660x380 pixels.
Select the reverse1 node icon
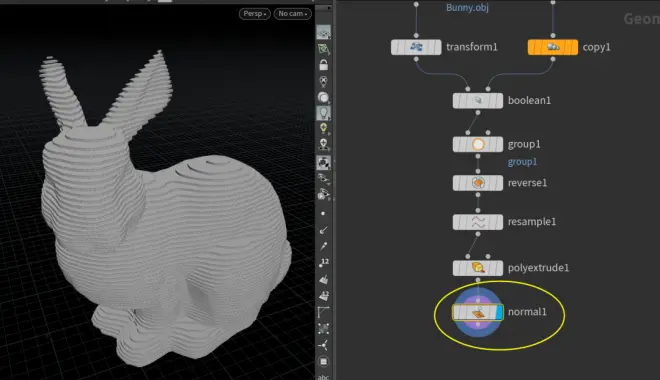coord(478,183)
